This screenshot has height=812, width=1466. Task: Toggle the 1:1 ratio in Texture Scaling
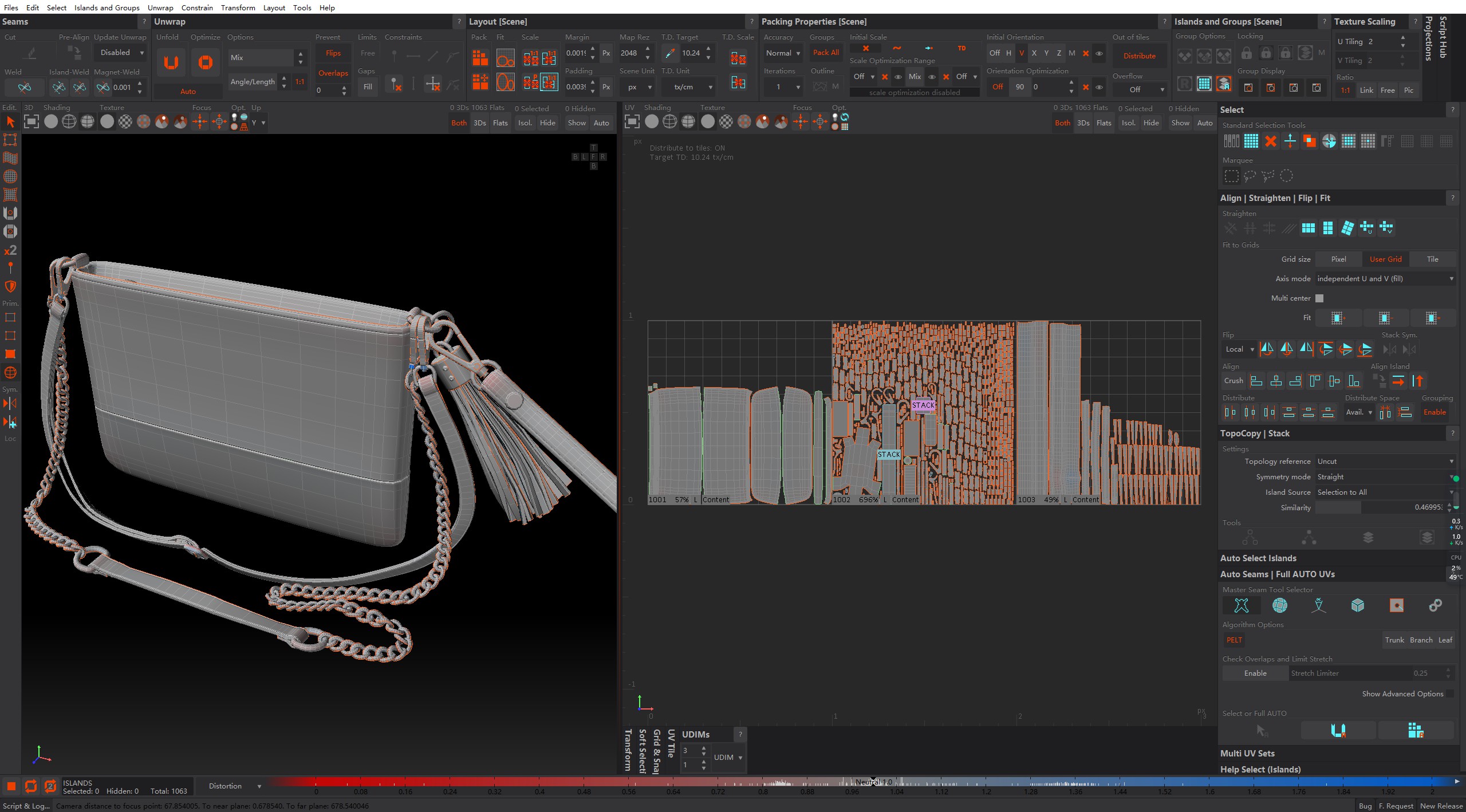tap(1345, 90)
